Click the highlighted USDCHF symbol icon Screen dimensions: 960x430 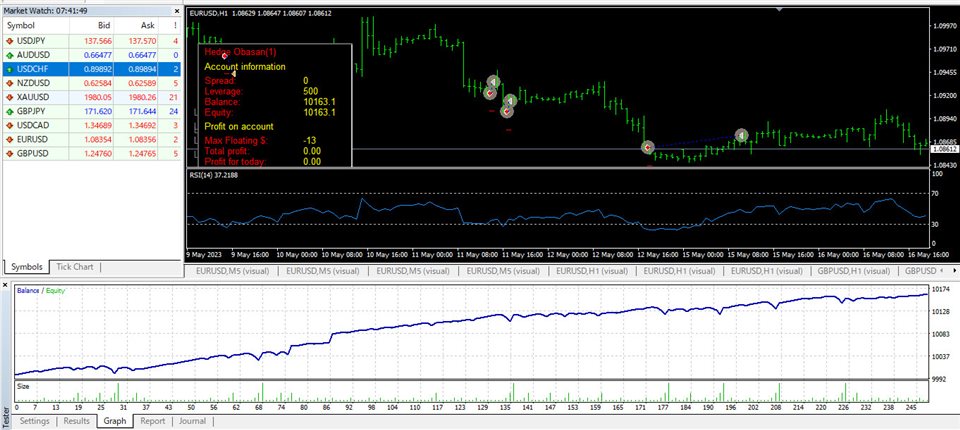click(x=9, y=69)
